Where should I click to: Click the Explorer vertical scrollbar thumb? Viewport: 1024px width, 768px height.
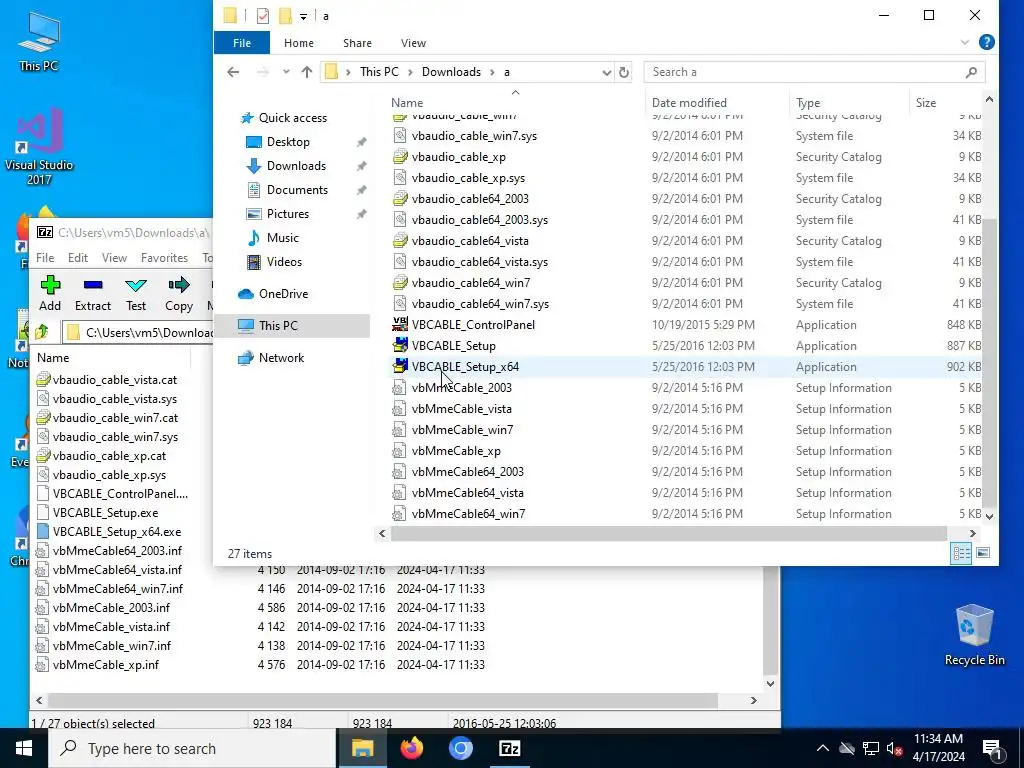989,362
